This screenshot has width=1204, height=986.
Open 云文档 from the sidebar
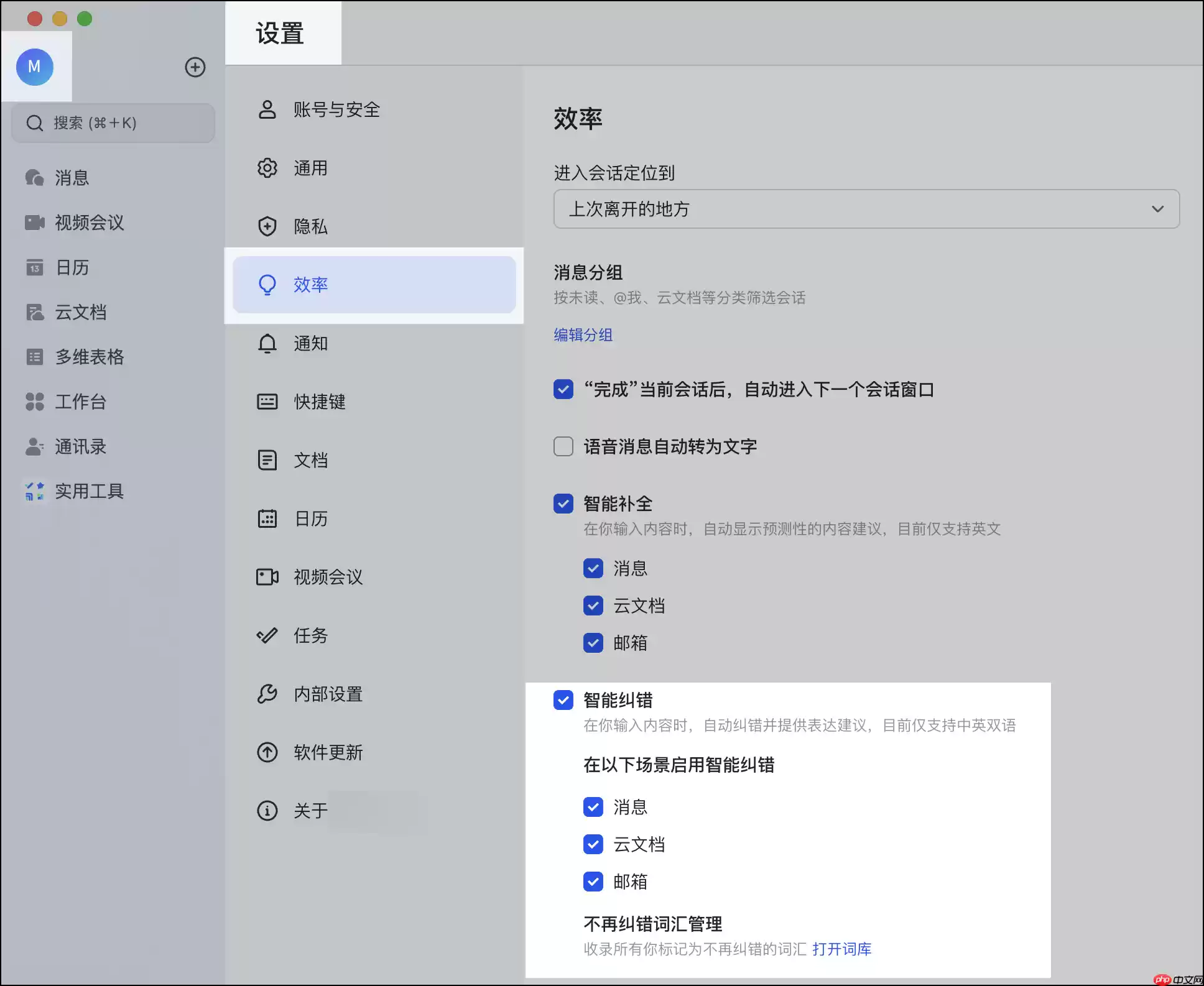[80, 313]
